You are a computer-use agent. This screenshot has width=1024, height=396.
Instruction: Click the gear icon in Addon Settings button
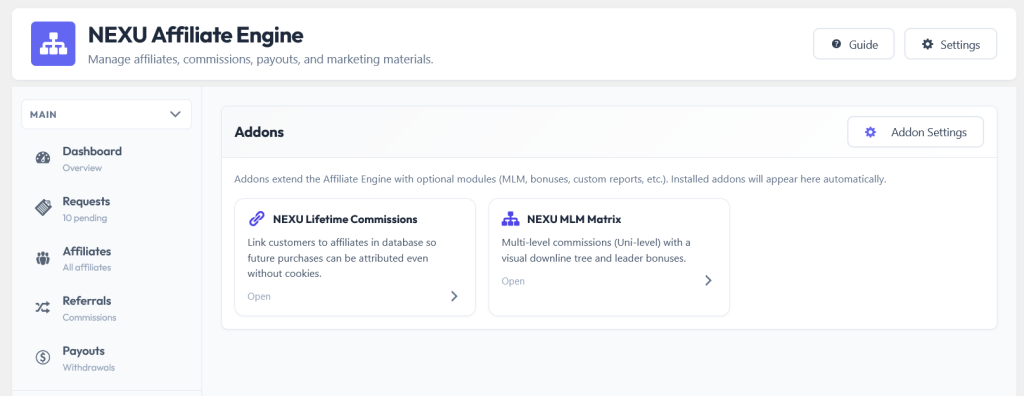tap(870, 132)
